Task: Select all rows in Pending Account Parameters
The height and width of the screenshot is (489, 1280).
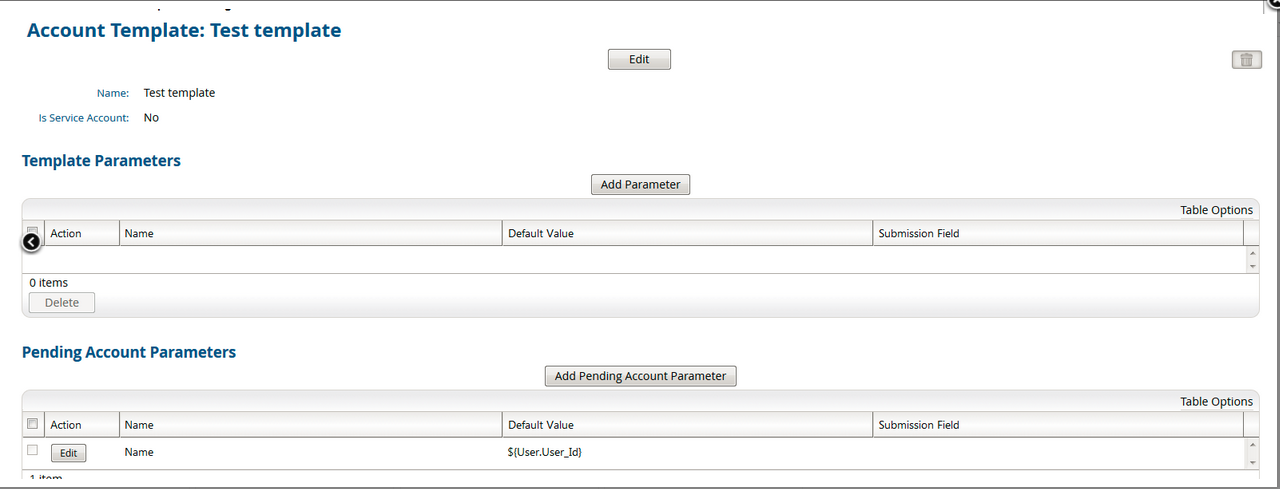Action: 33,424
